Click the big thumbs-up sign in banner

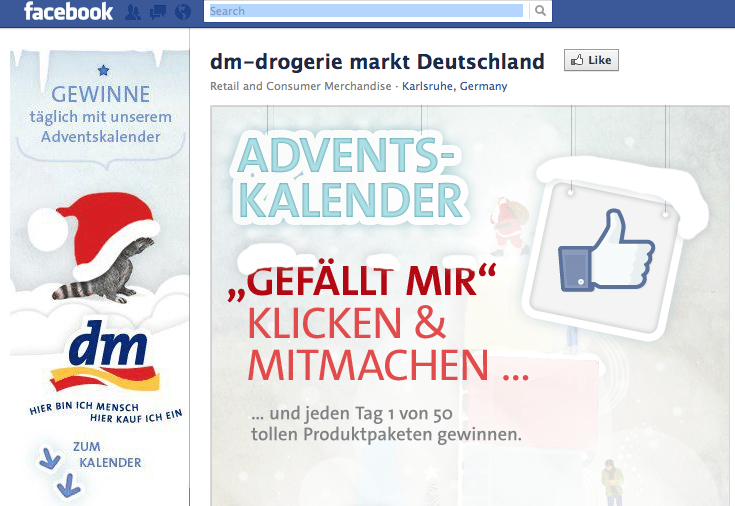point(606,250)
